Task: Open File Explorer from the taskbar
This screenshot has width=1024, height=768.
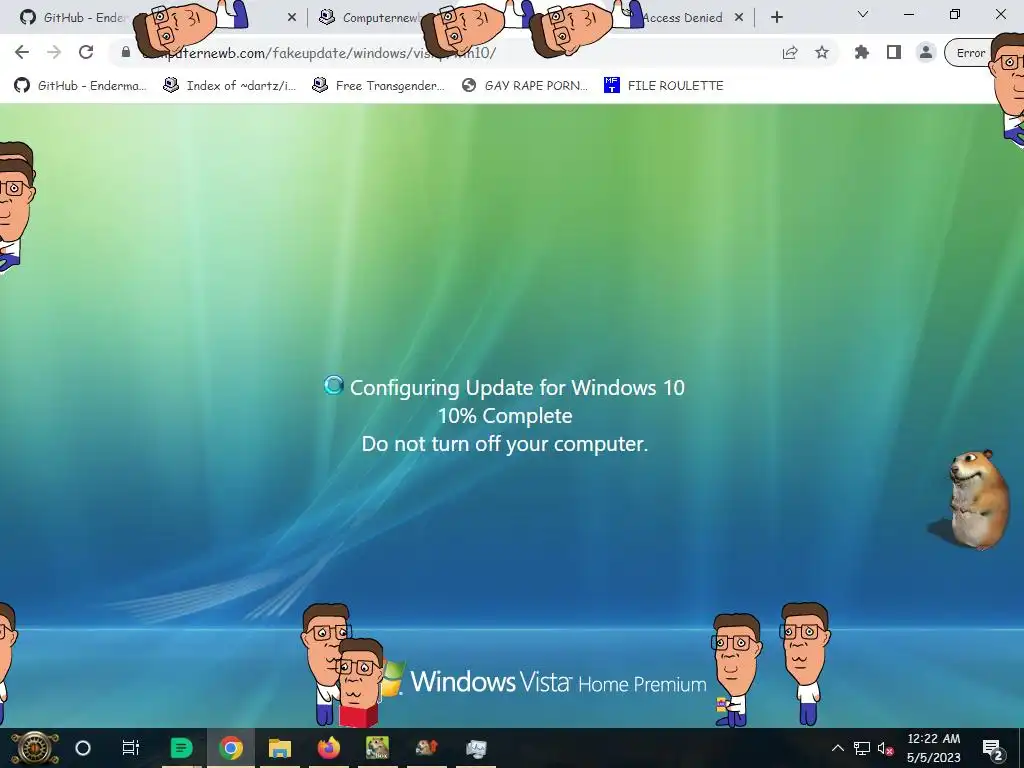Action: click(280, 748)
